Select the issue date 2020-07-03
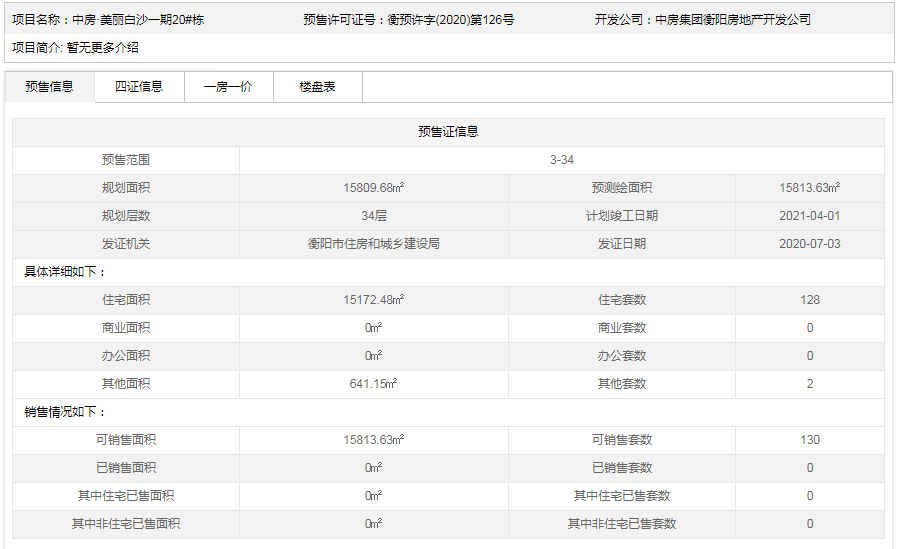Screen dimensions: 903x549 809,244
